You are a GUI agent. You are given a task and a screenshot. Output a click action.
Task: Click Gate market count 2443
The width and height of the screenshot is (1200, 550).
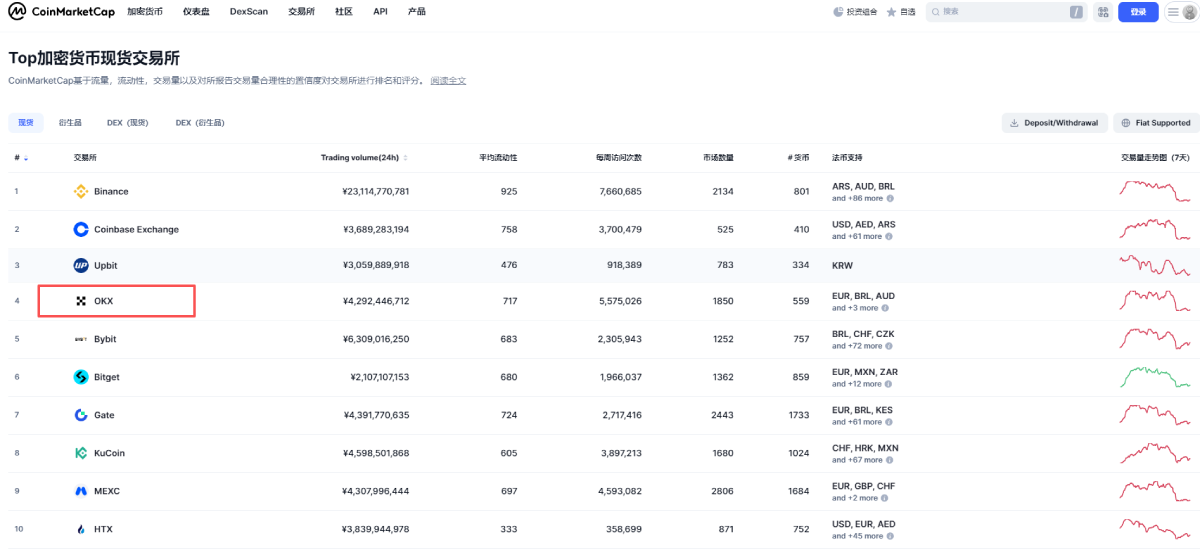coord(722,415)
